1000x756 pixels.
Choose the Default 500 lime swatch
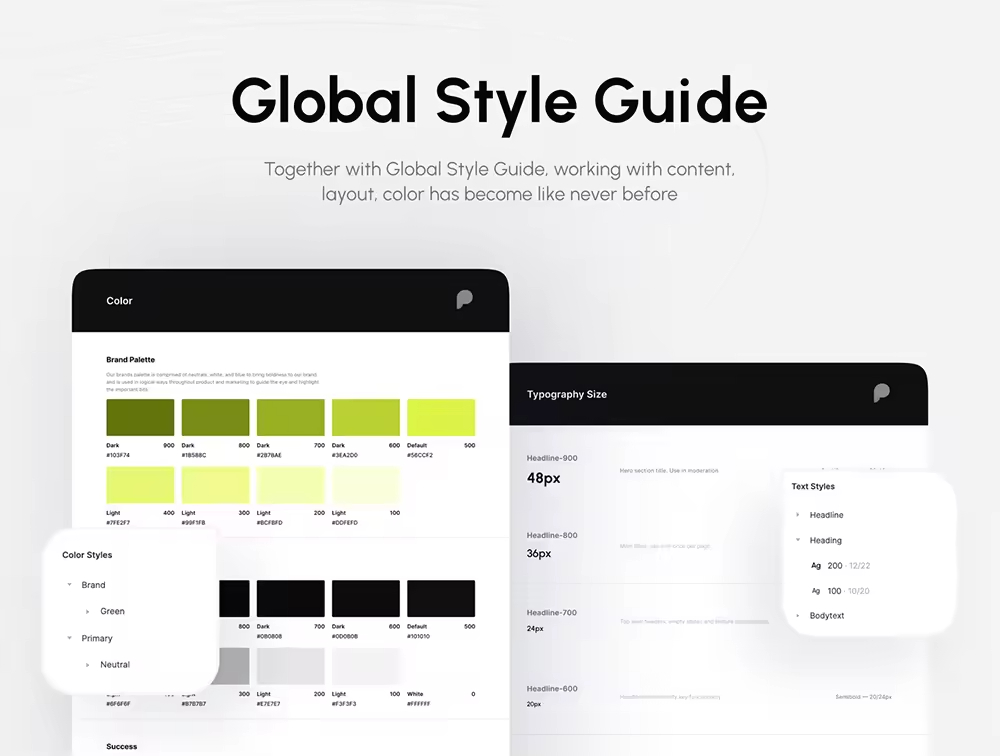[441, 417]
